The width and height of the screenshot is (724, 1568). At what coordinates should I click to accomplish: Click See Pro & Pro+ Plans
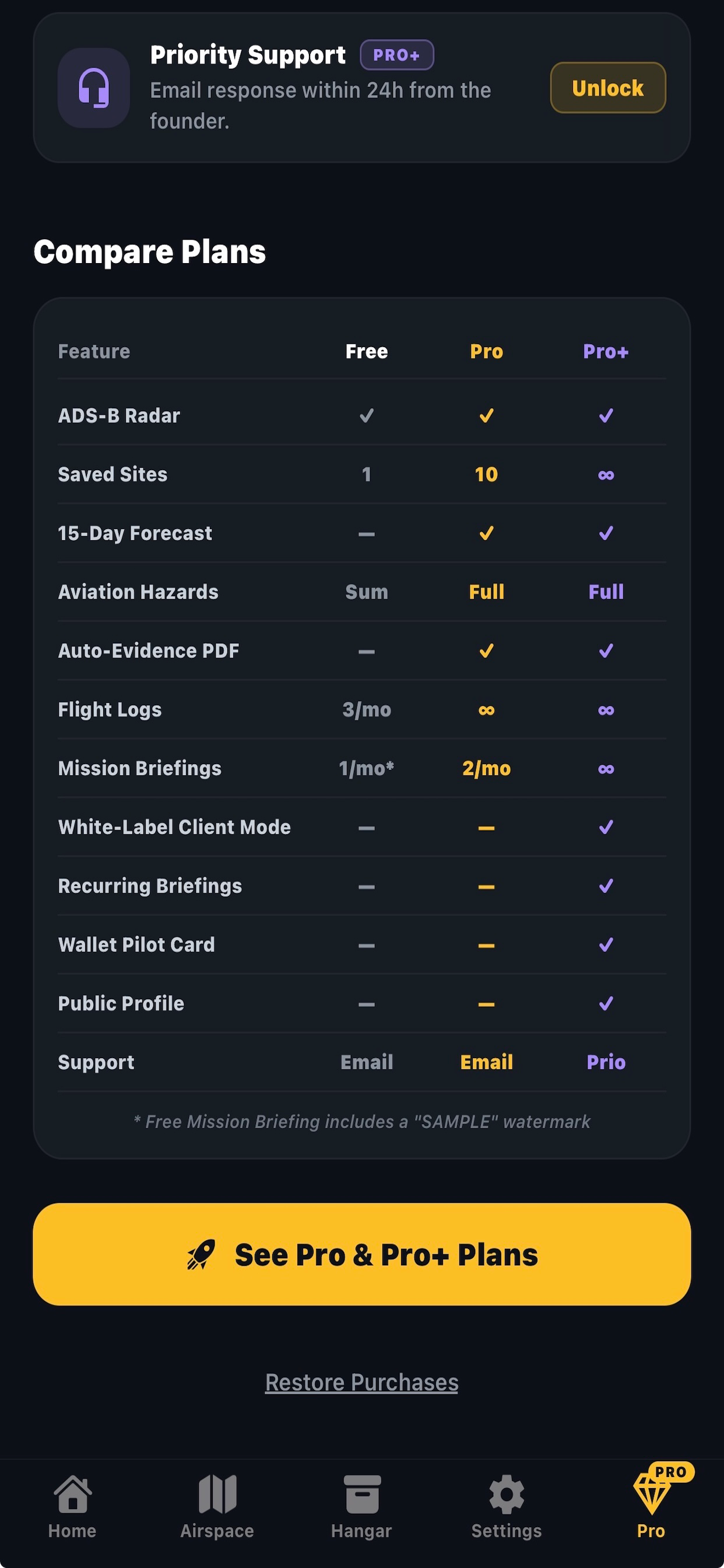[362, 1254]
